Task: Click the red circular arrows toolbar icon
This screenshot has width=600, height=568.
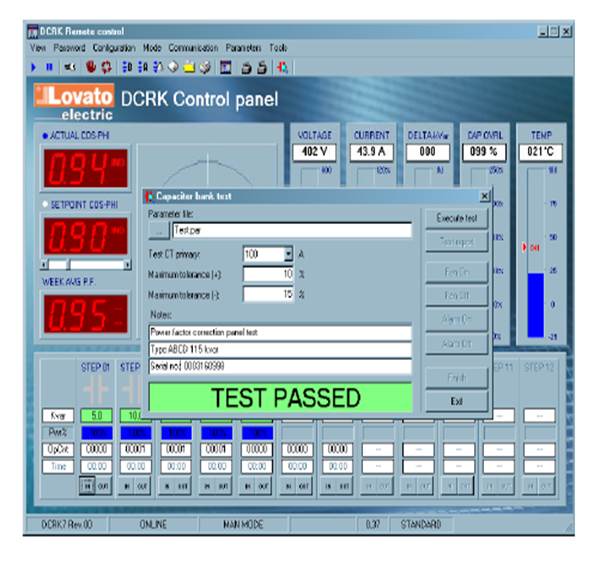Action: tap(105, 67)
